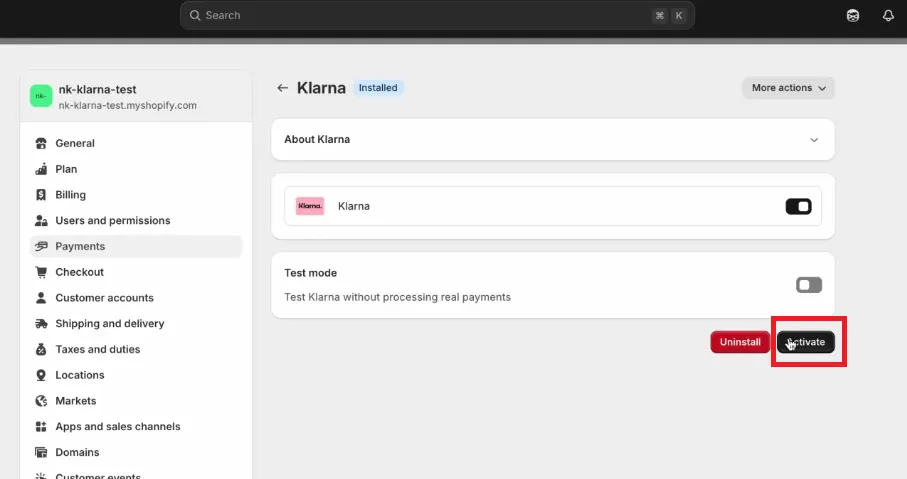The image size is (907, 479).
Task: Go to Users and permissions settings
Action: pyautogui.click(x=112, y=221)
